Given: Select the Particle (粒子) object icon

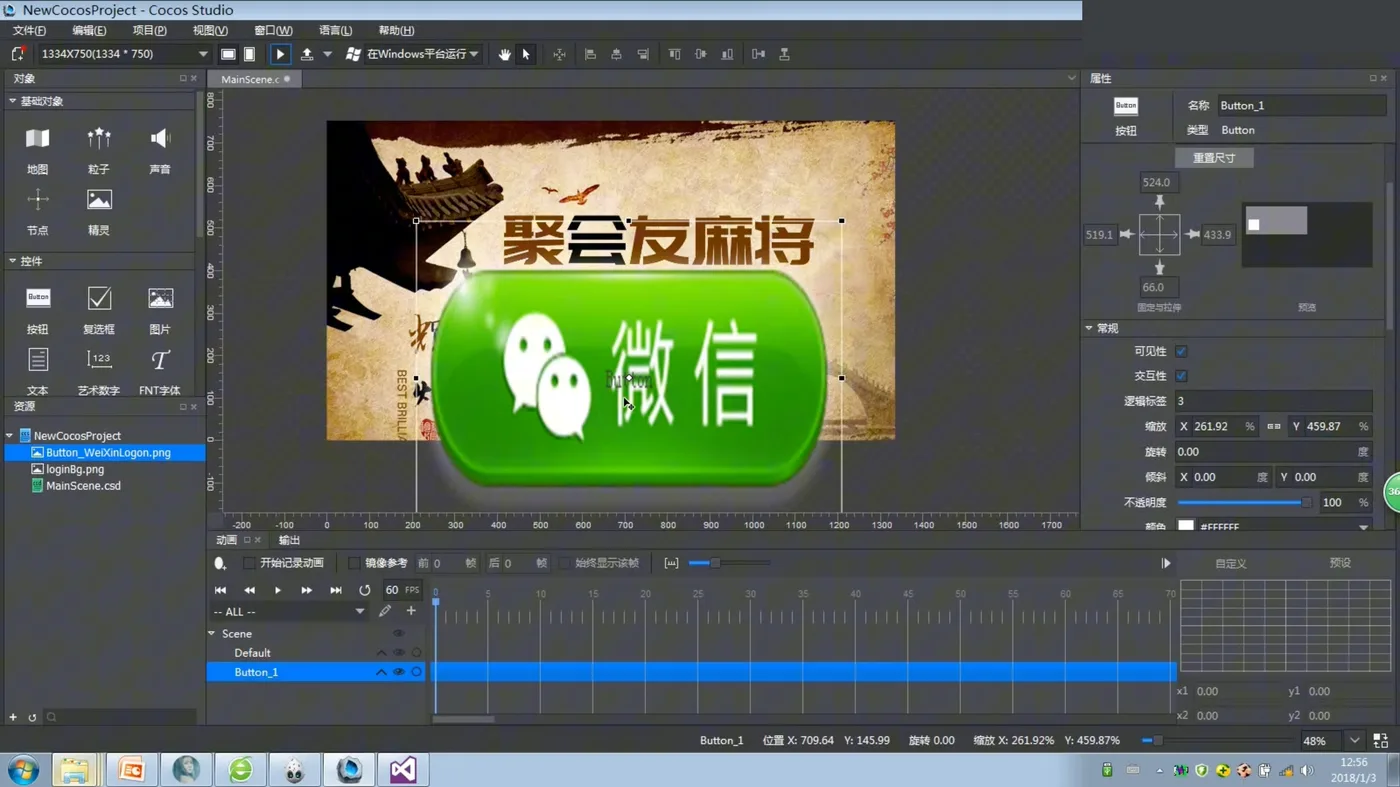Looking at the screenshot, I should pos(98,139).
